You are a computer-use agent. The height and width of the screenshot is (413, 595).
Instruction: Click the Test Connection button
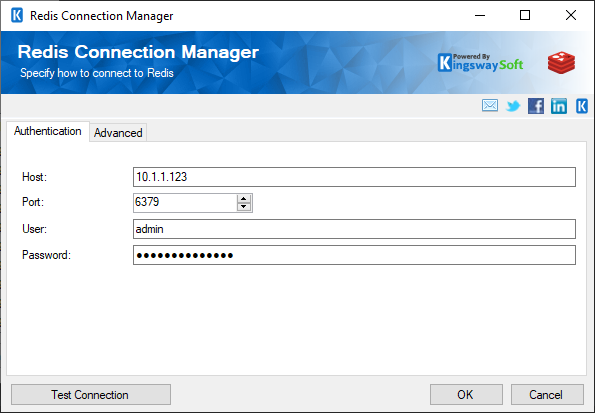tap(91, 395)
